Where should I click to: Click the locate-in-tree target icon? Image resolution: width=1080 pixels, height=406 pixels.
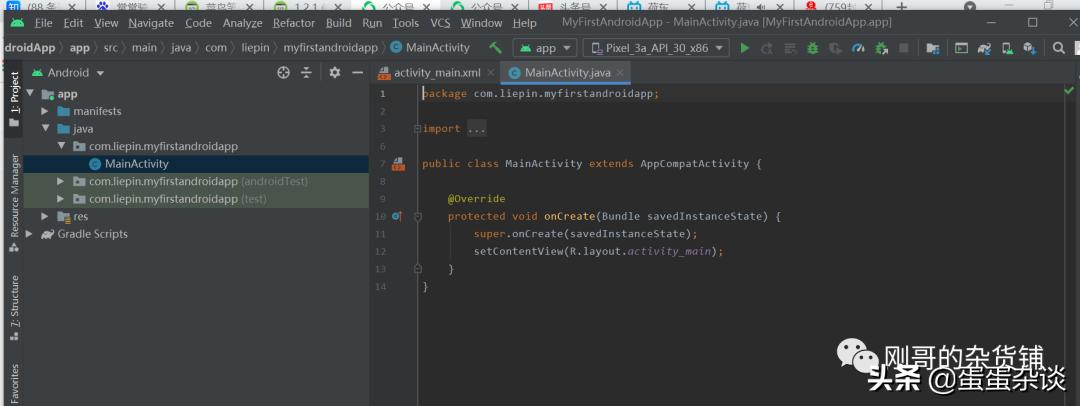(x=283, y=72)
